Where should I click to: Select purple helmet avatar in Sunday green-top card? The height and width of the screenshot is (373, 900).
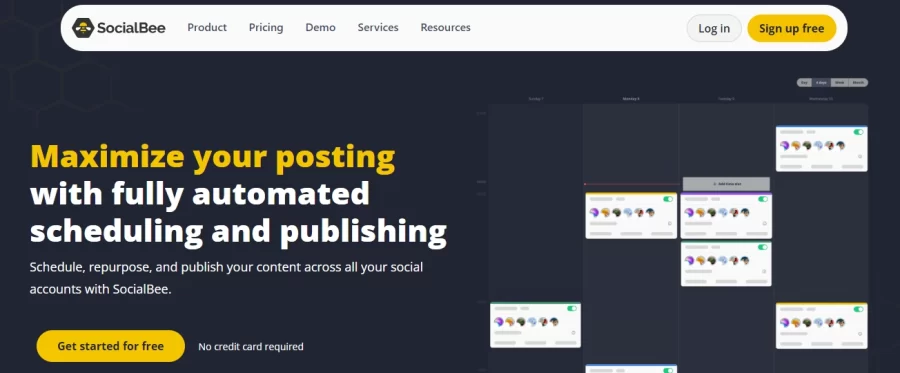pos(499,322)
